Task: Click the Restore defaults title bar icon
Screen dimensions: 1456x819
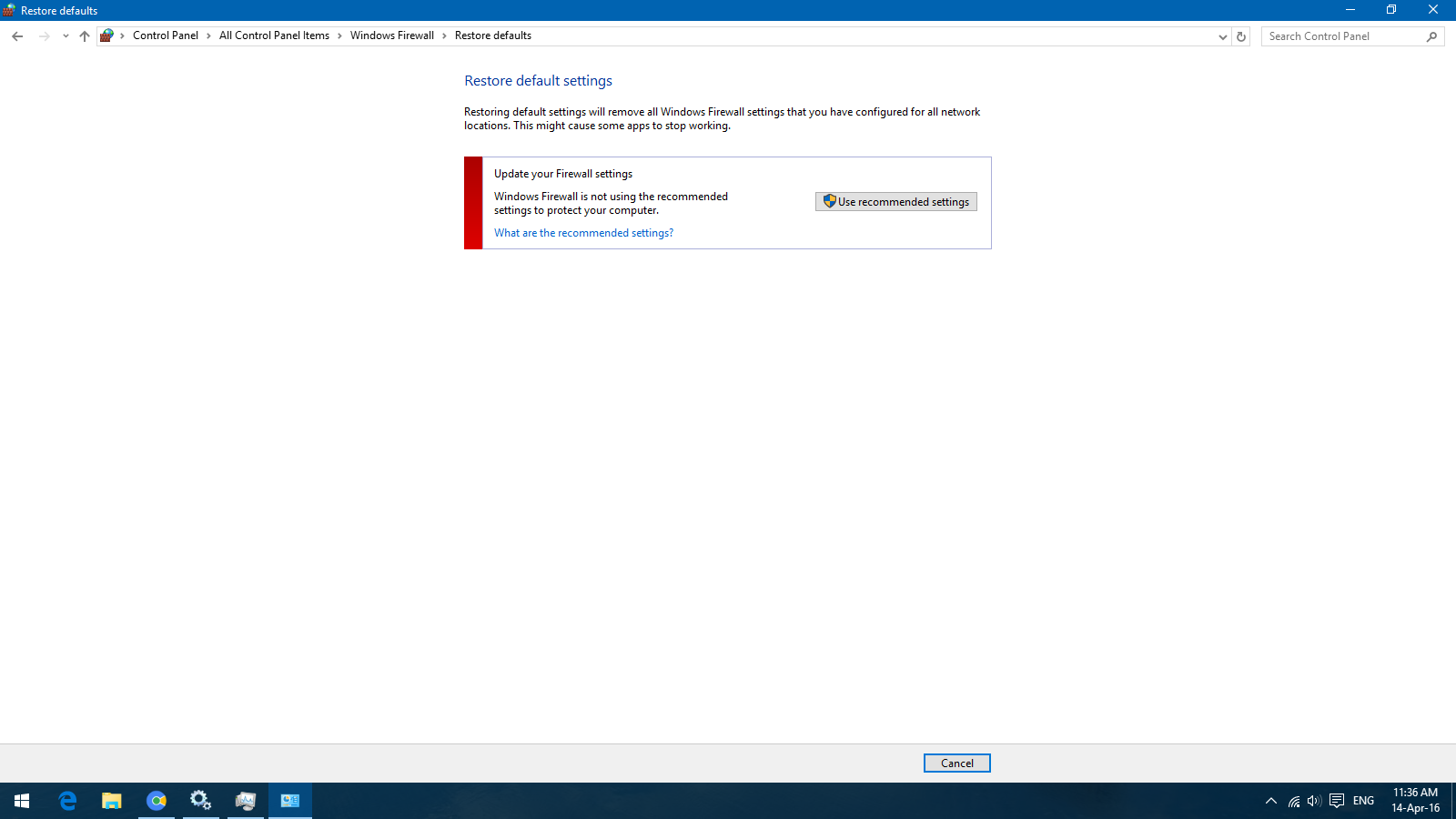Action: point(9,10)
